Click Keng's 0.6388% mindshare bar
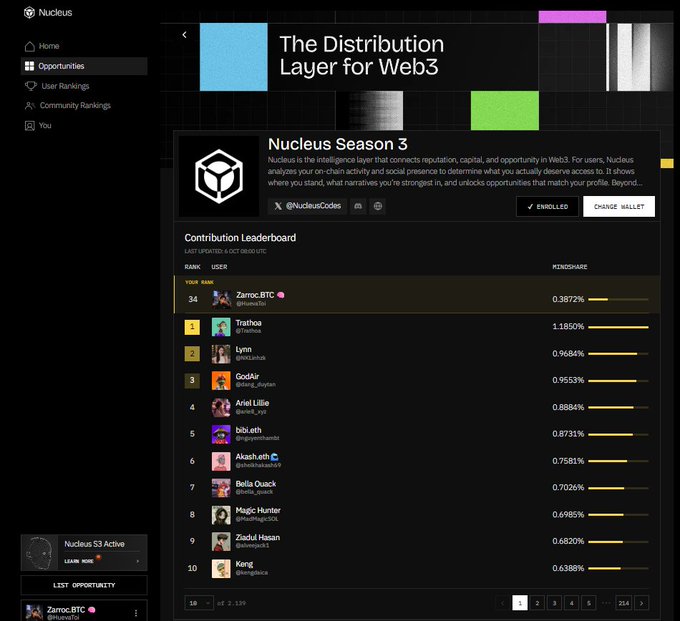 click(618, 569)
